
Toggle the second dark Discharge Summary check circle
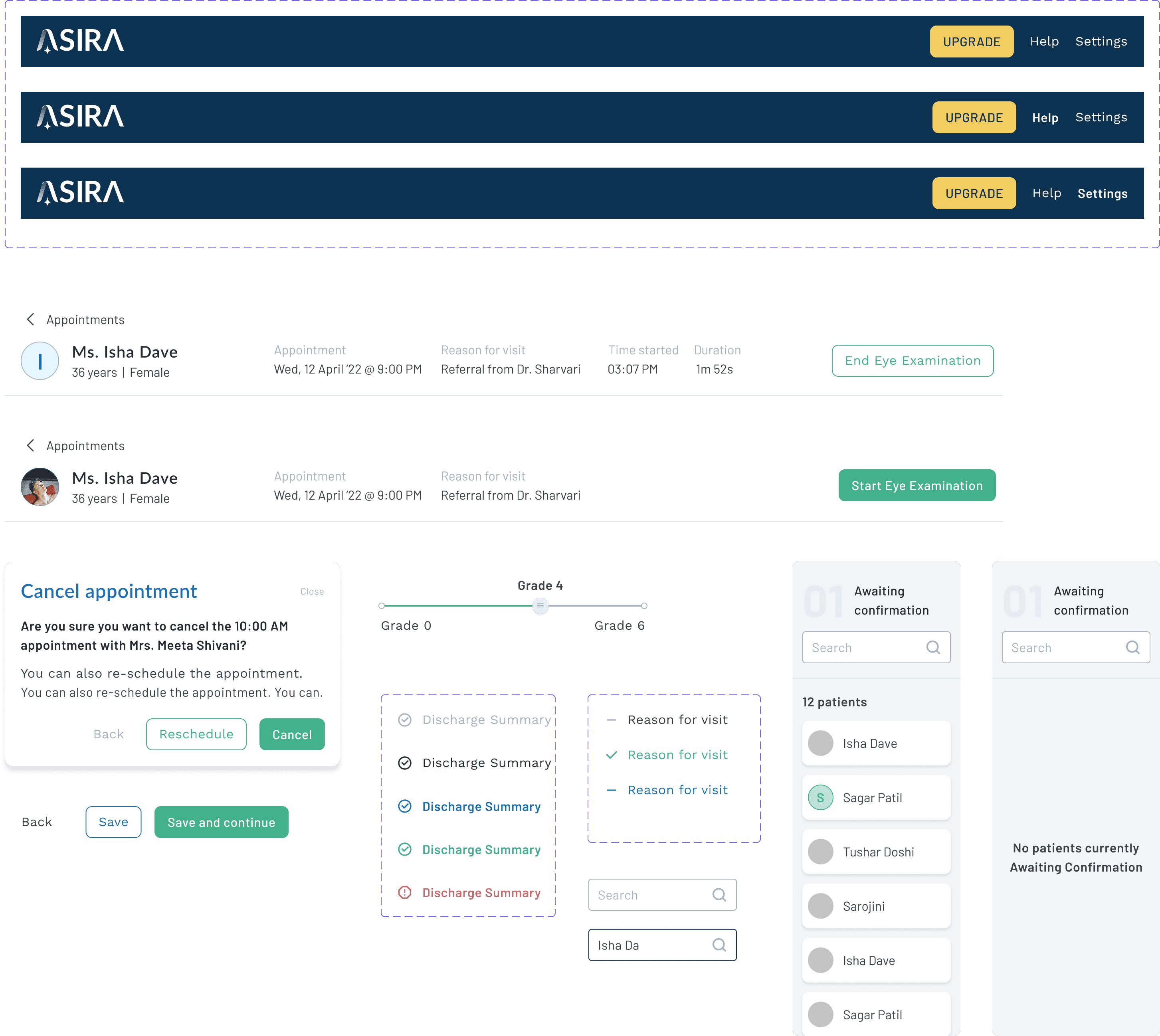tap(404, 763)
